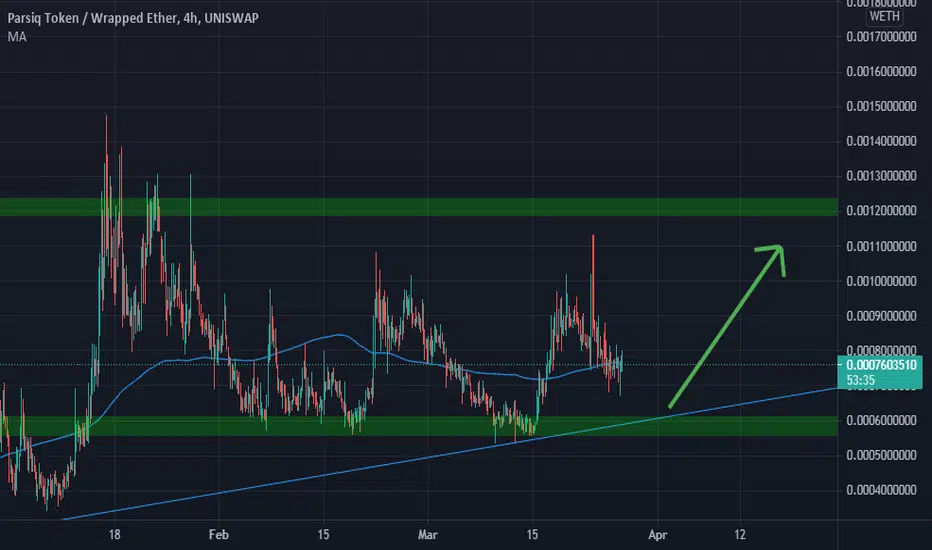Click the 0.0015000000 price axis label
The height and width of the screenshot is (550, 932).
pos(881,106)
